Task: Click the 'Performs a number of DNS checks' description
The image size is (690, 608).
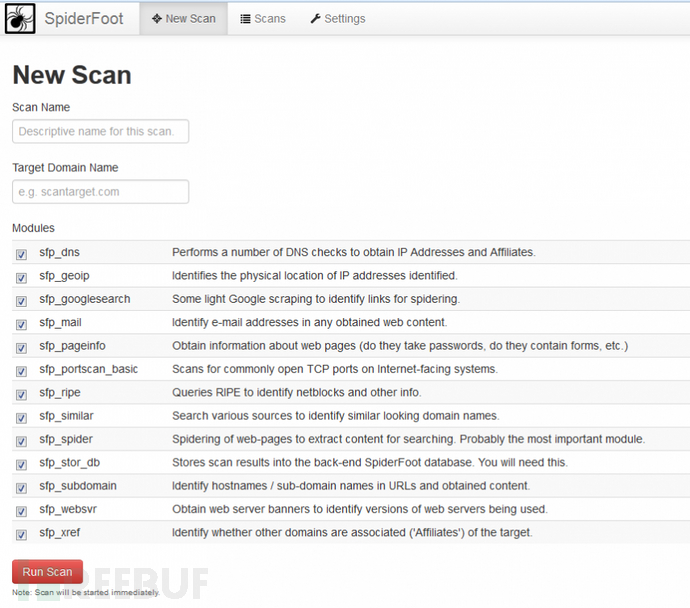Action: click(354, 252)
